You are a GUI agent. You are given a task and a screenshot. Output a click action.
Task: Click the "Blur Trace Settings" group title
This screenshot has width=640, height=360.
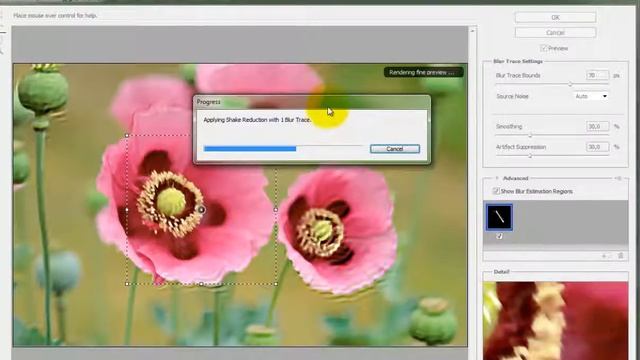coord(518,61)
